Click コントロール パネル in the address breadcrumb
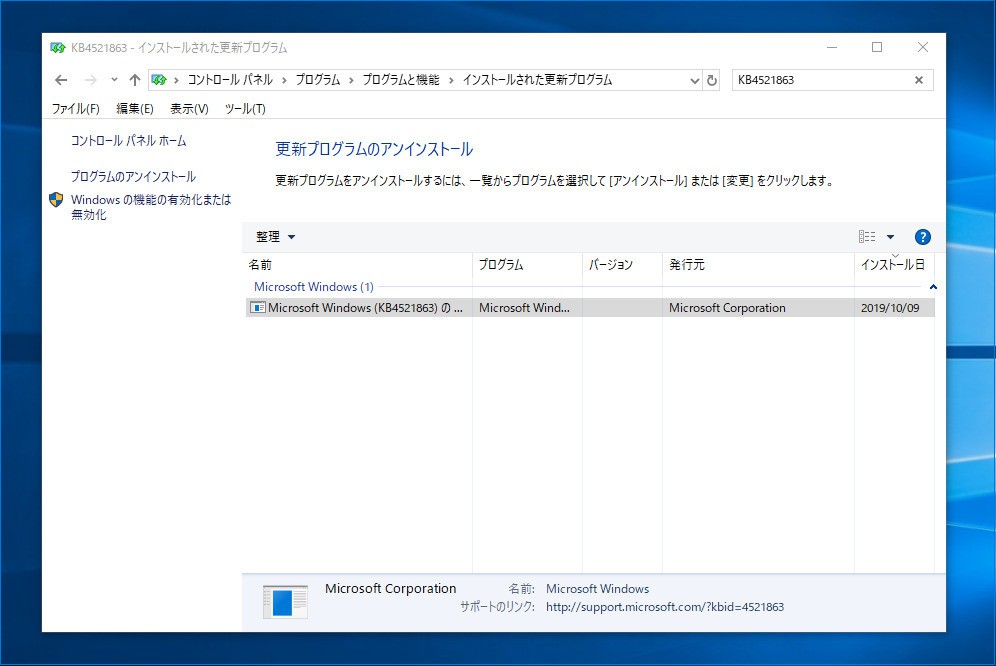Viewport: 996px width, 666px height. tap(230, 80)
